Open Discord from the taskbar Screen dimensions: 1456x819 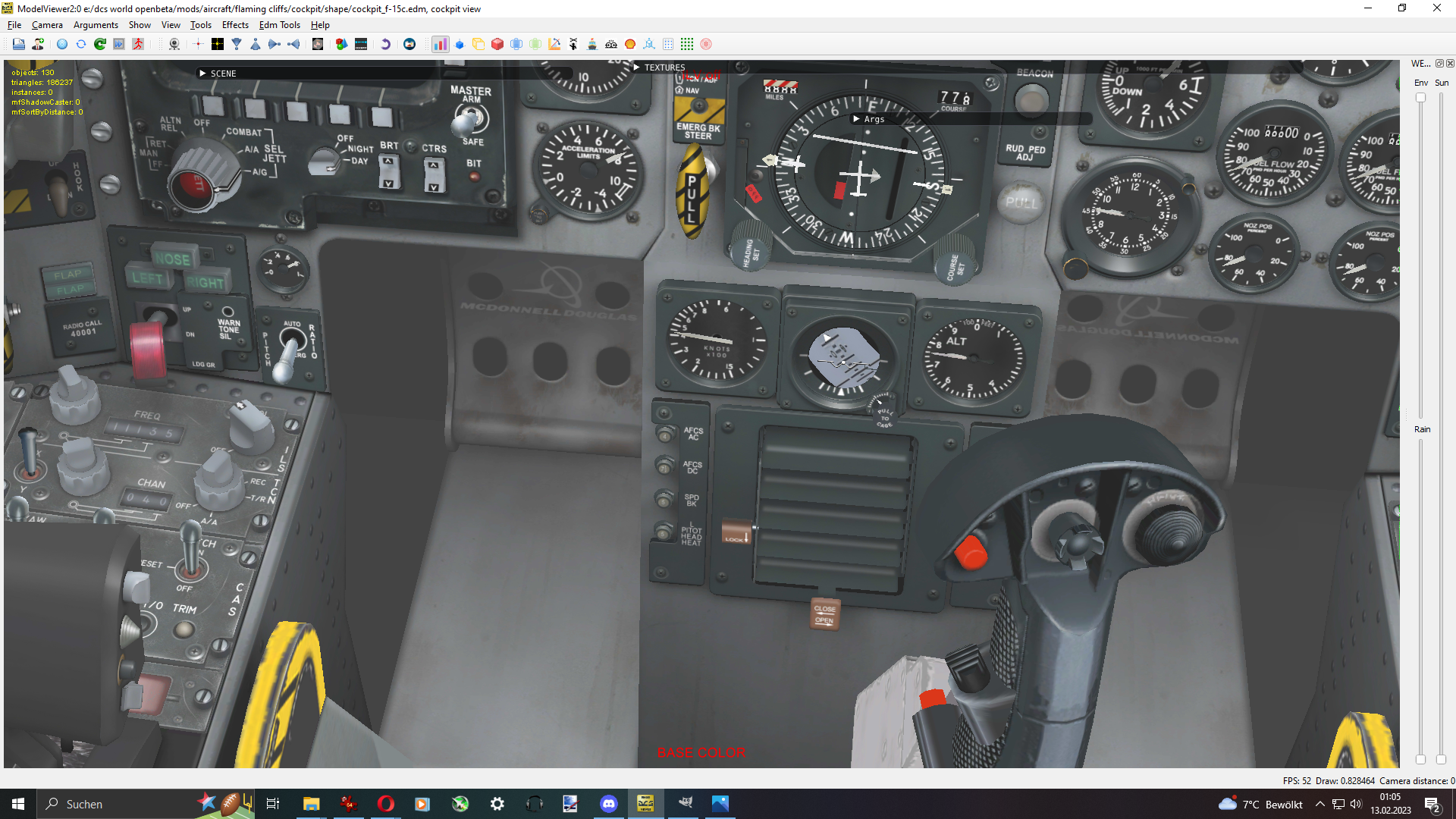tap(608, 804)
